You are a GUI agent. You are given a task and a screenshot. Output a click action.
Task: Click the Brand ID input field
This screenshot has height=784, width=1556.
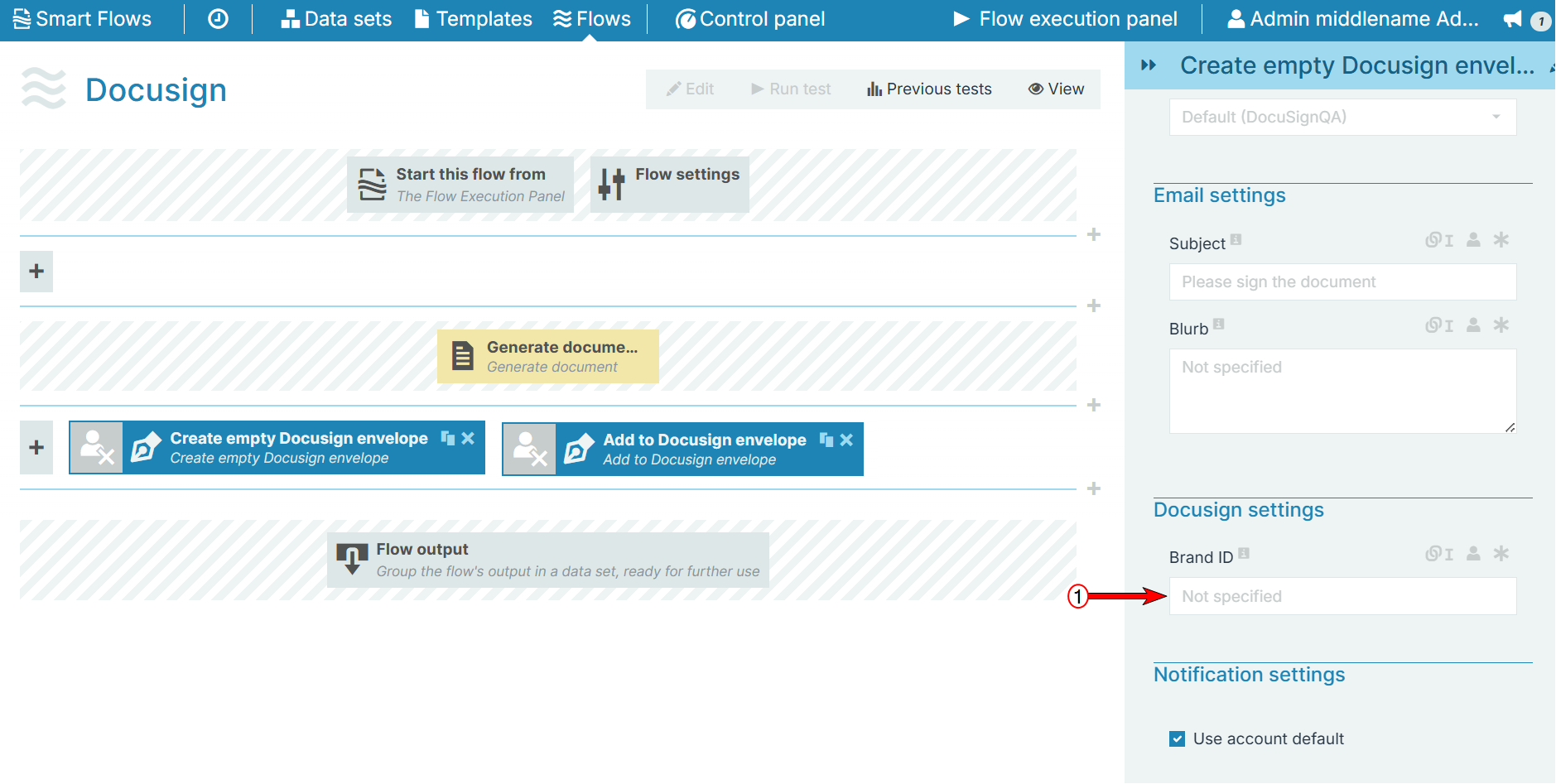click(x=1342, y=595)
